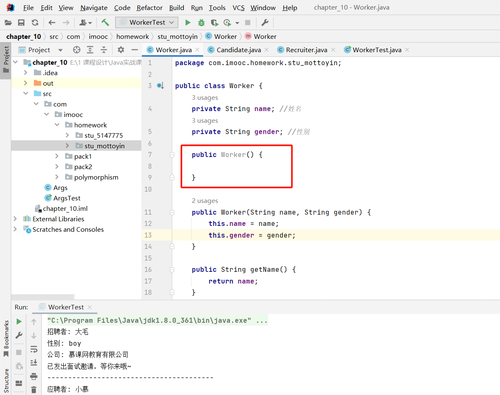The height and width of the screenshot is (395, 500).
Task: Open the Refactor menu
Action: pyautogui.click(x=149, y=8)
